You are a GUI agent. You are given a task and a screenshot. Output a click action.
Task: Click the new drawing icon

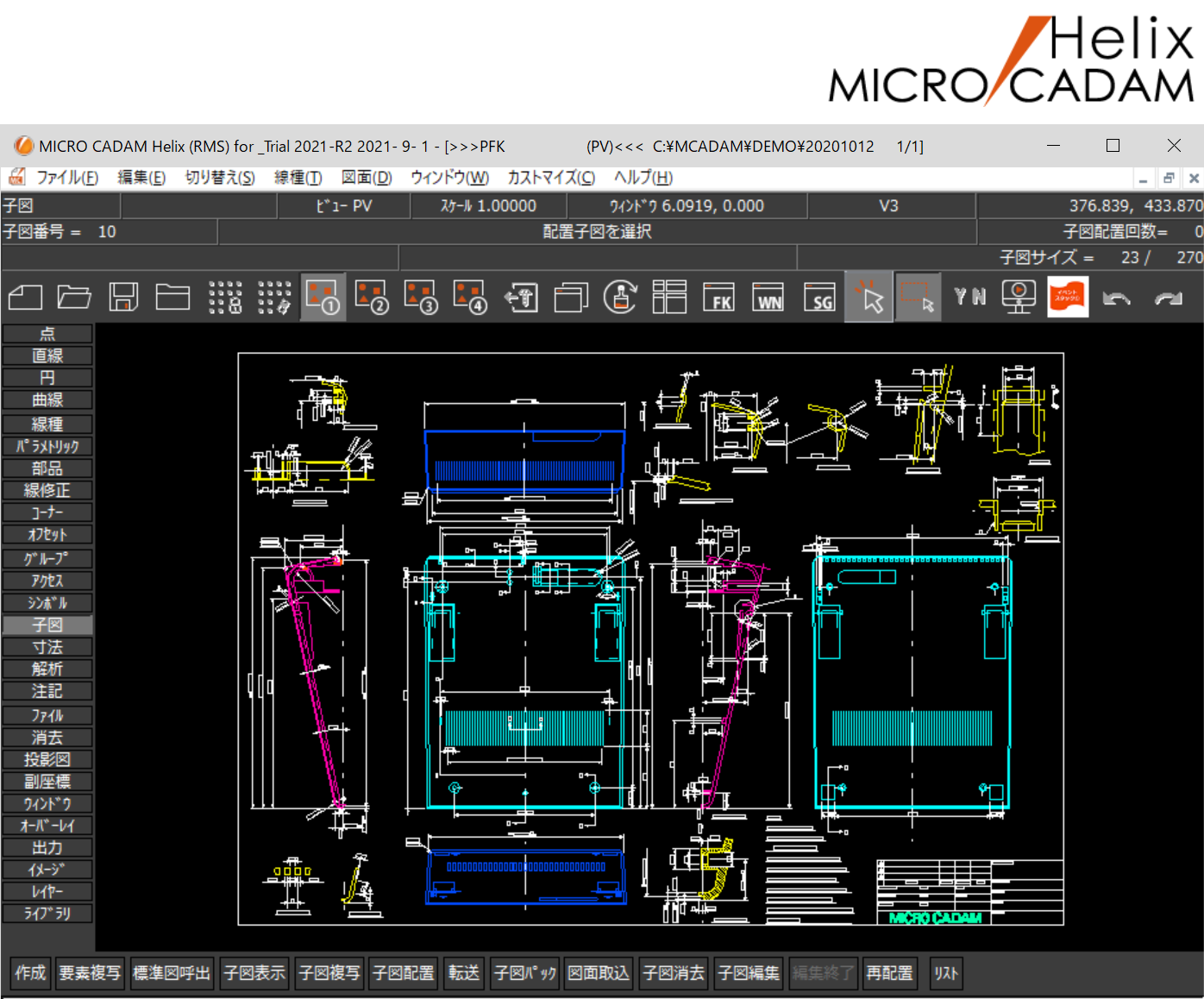[25, 298]
